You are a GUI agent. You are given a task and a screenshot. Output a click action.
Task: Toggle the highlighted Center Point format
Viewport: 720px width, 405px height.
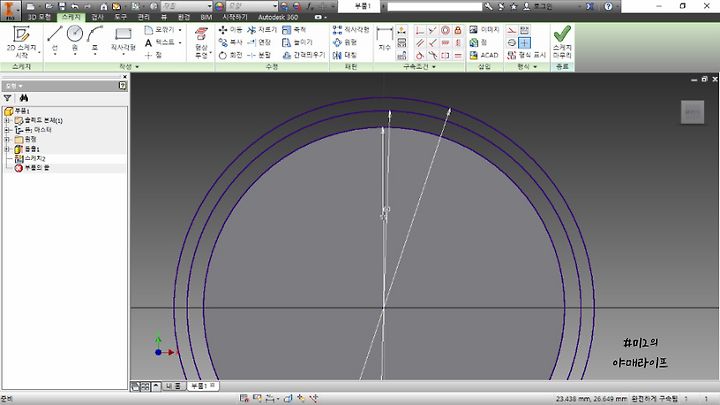(x=524, y=43)
